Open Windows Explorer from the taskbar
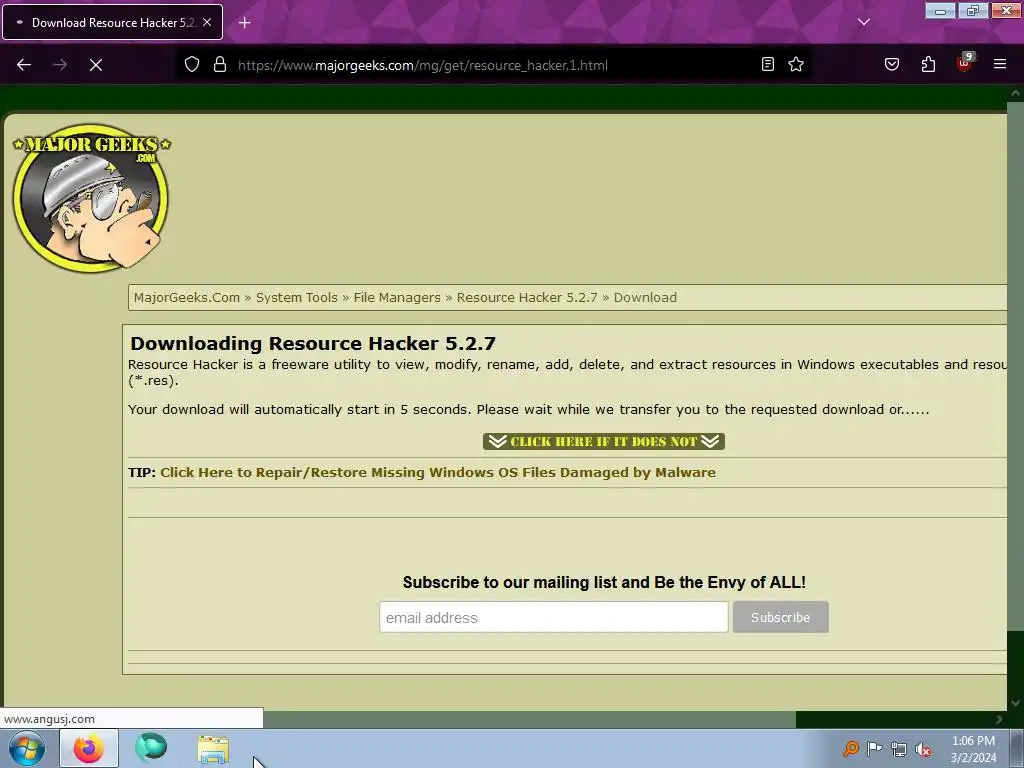This screenshot has height=768, width=1024. click(x=214, y=749)
